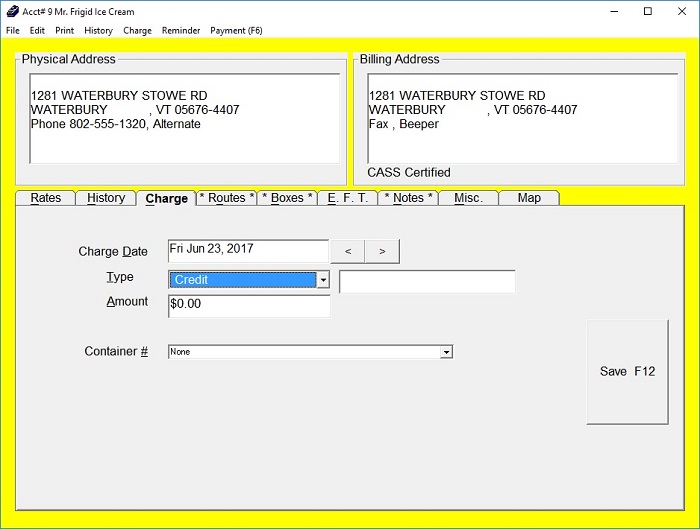Advance to next charge date

coord(382,251)
